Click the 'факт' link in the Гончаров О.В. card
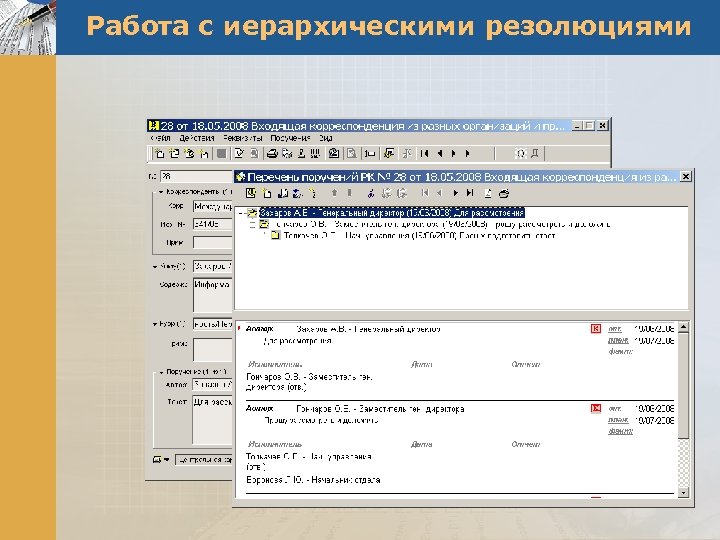This screenshot has height=540, width=720. tap(620, 431)
